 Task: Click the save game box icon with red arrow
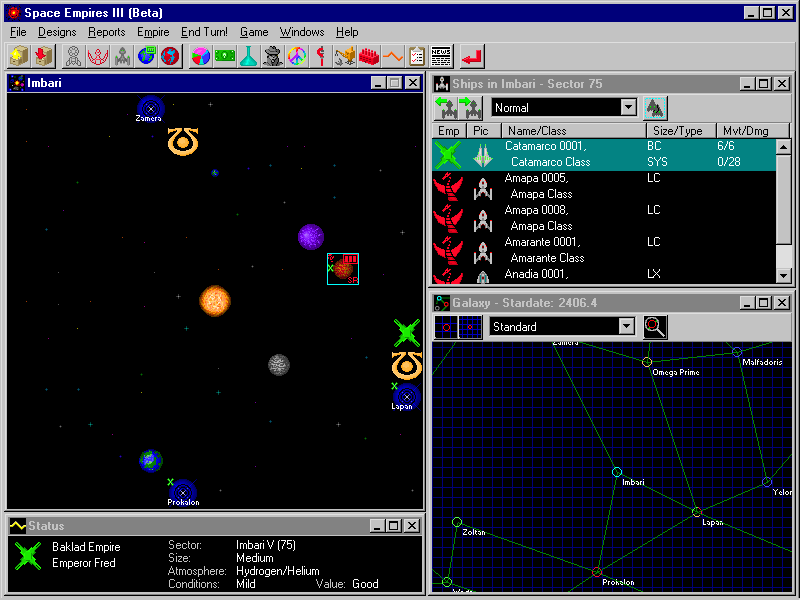(x=44, y=56)
